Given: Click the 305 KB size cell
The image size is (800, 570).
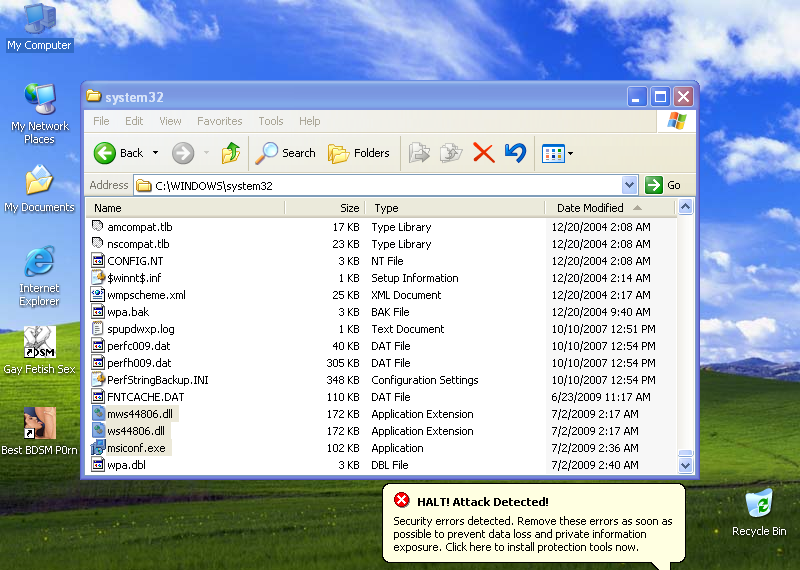Looking at the screenshot, I should click(x=343, y=363).
